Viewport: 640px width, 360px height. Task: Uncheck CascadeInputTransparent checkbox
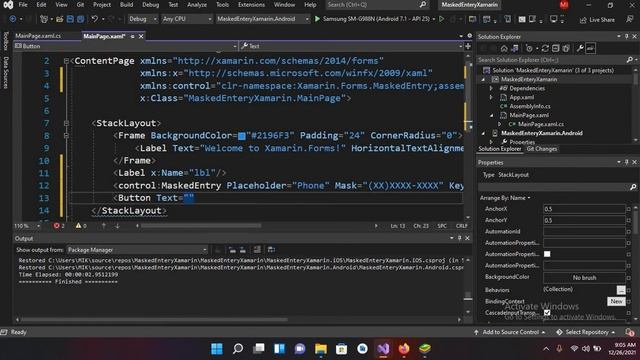(x=547, y=313)
